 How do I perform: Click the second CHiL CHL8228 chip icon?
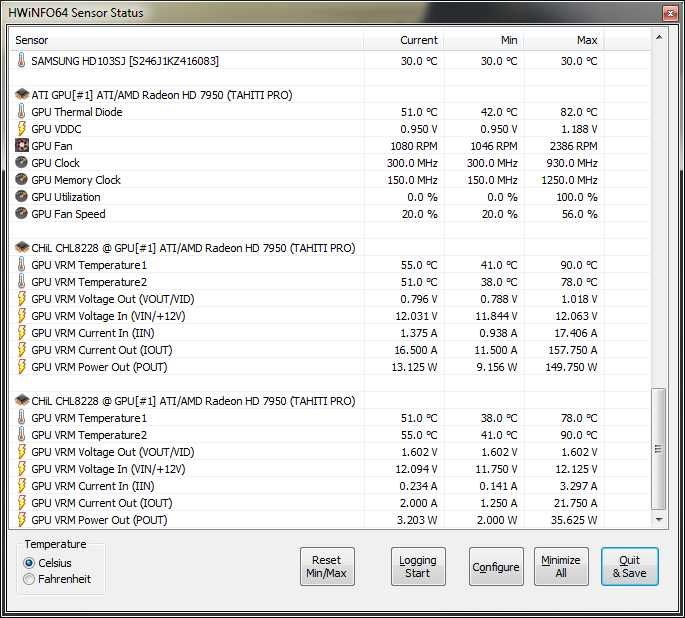tap(22, 400)
